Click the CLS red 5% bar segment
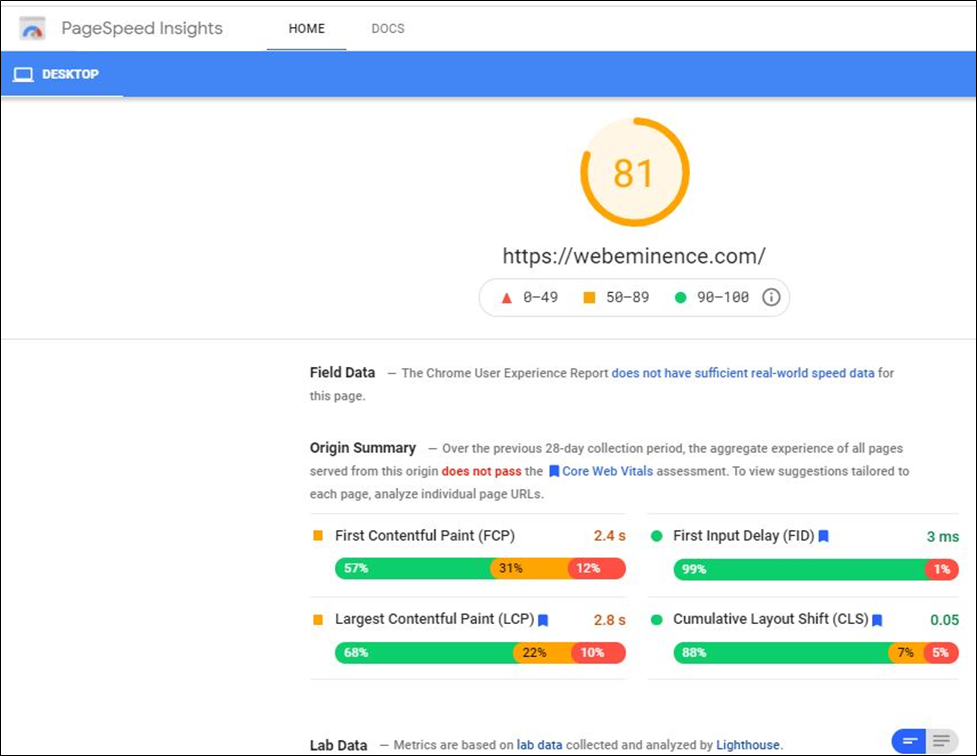 [x=941, y=653]
